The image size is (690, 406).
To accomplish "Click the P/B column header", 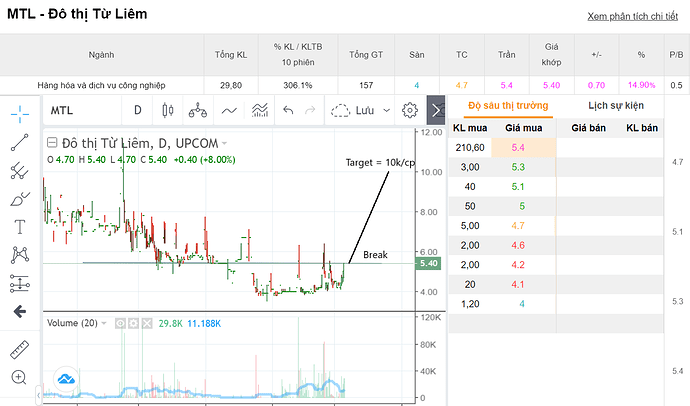I will coord(676,55).
